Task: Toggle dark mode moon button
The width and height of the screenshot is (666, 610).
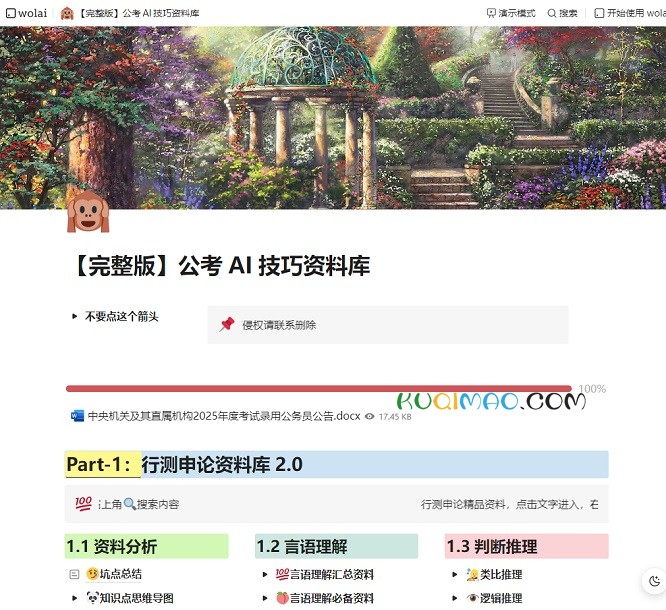Action: [x=655, y=581]
